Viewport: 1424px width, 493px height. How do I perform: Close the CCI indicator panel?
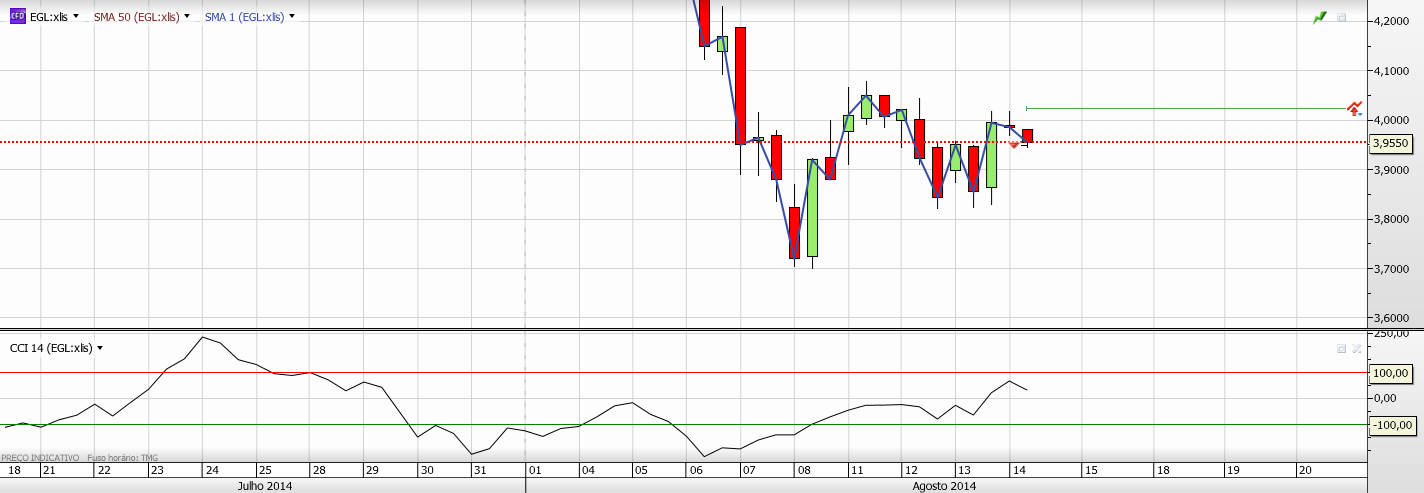coord(1357,348)
